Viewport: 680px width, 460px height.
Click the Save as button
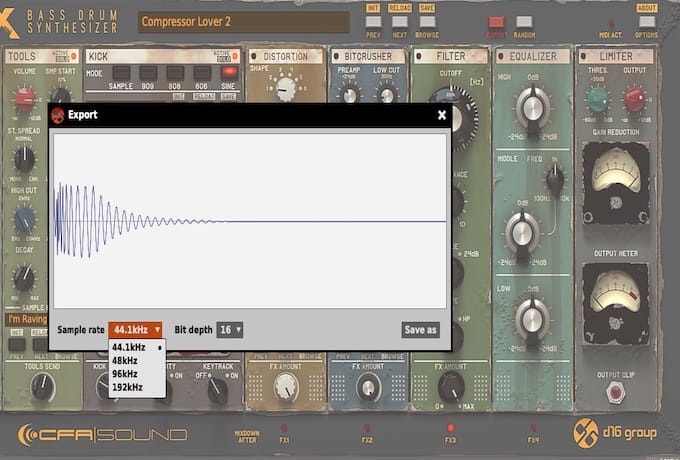(420, 330)
